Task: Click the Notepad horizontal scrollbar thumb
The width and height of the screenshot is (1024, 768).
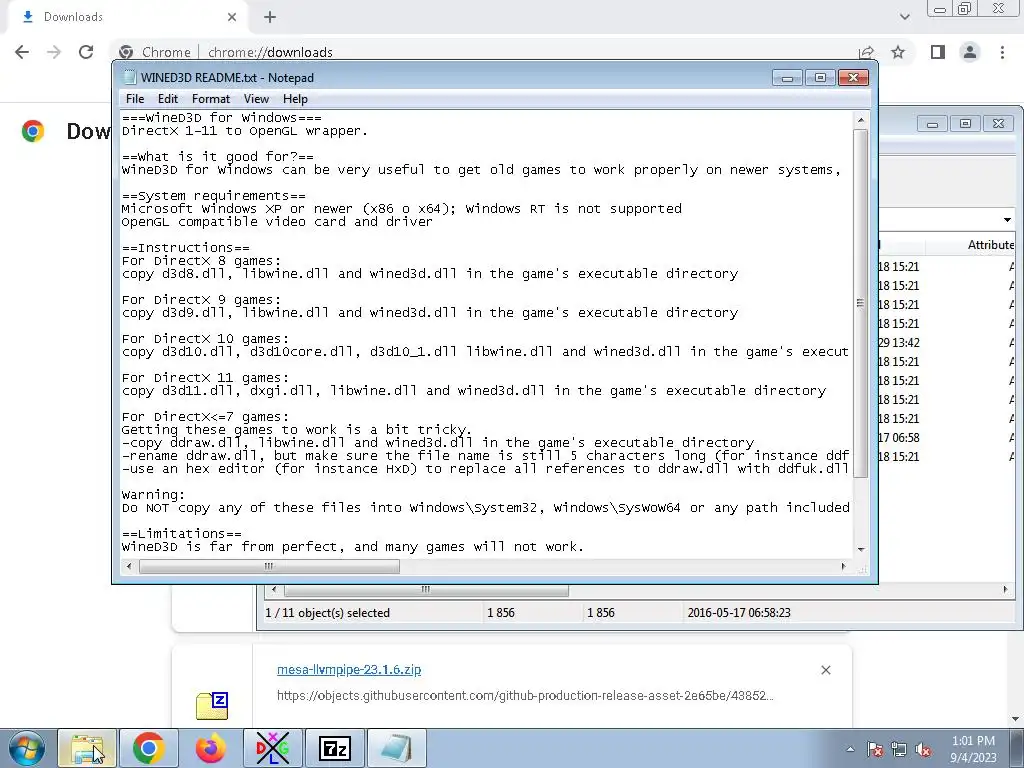Action: pos(269,566)
